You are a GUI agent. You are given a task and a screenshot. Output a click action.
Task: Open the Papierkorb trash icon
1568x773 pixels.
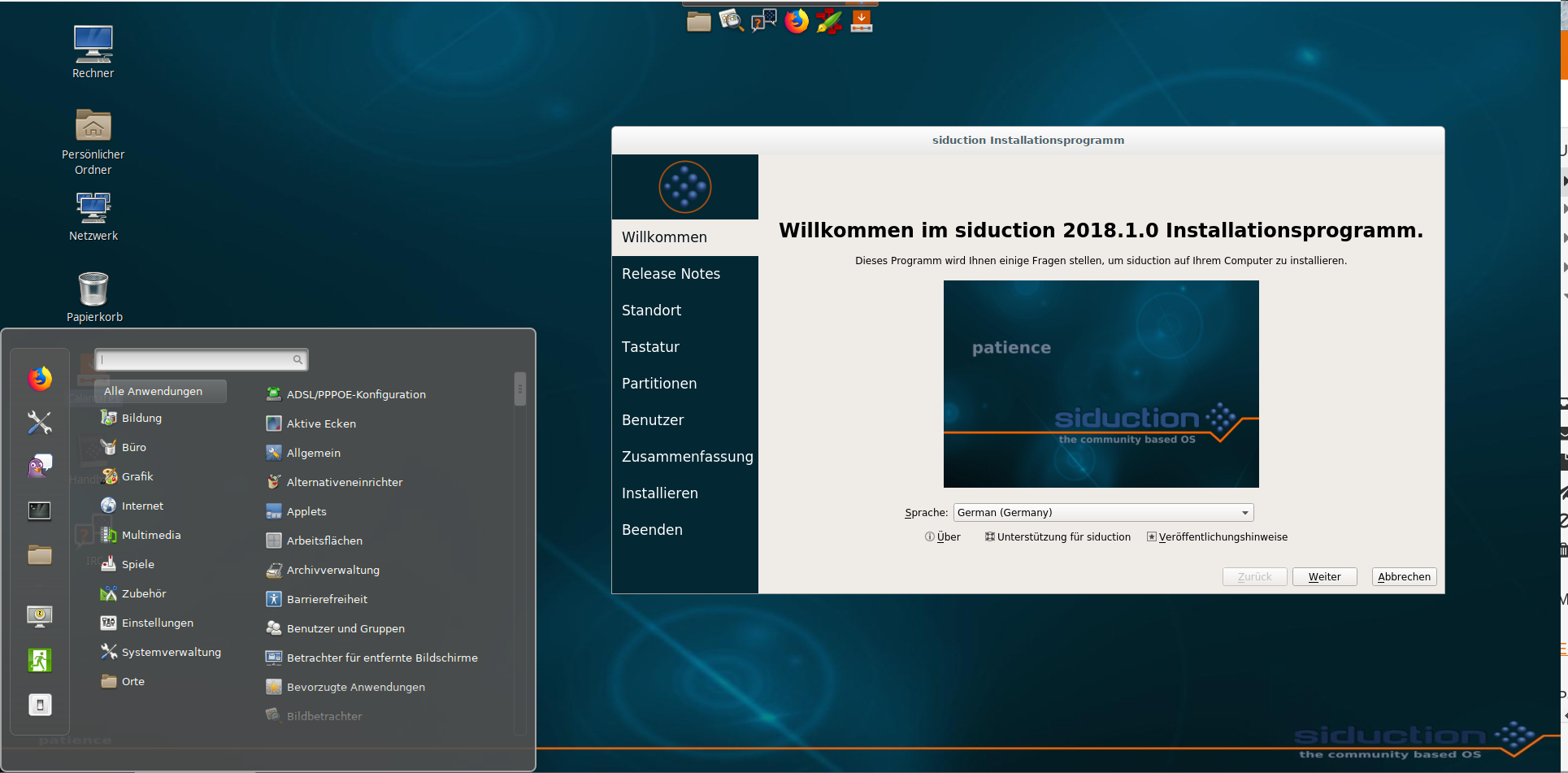(93, 297)
